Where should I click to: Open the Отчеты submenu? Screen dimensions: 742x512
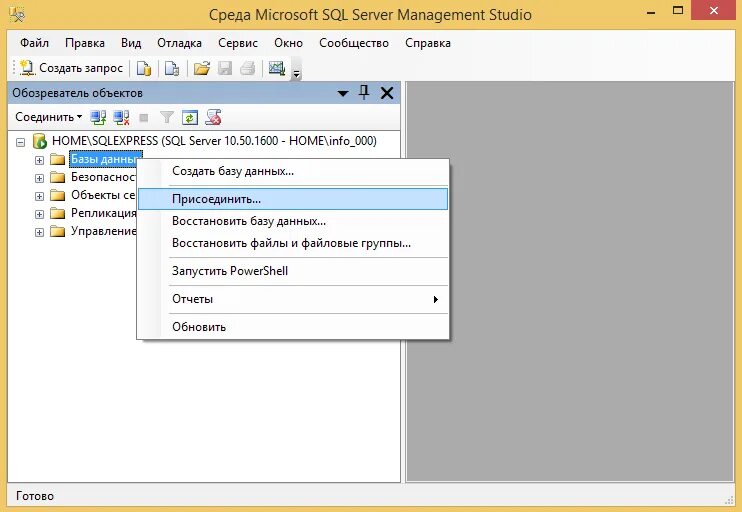(293, 299)
